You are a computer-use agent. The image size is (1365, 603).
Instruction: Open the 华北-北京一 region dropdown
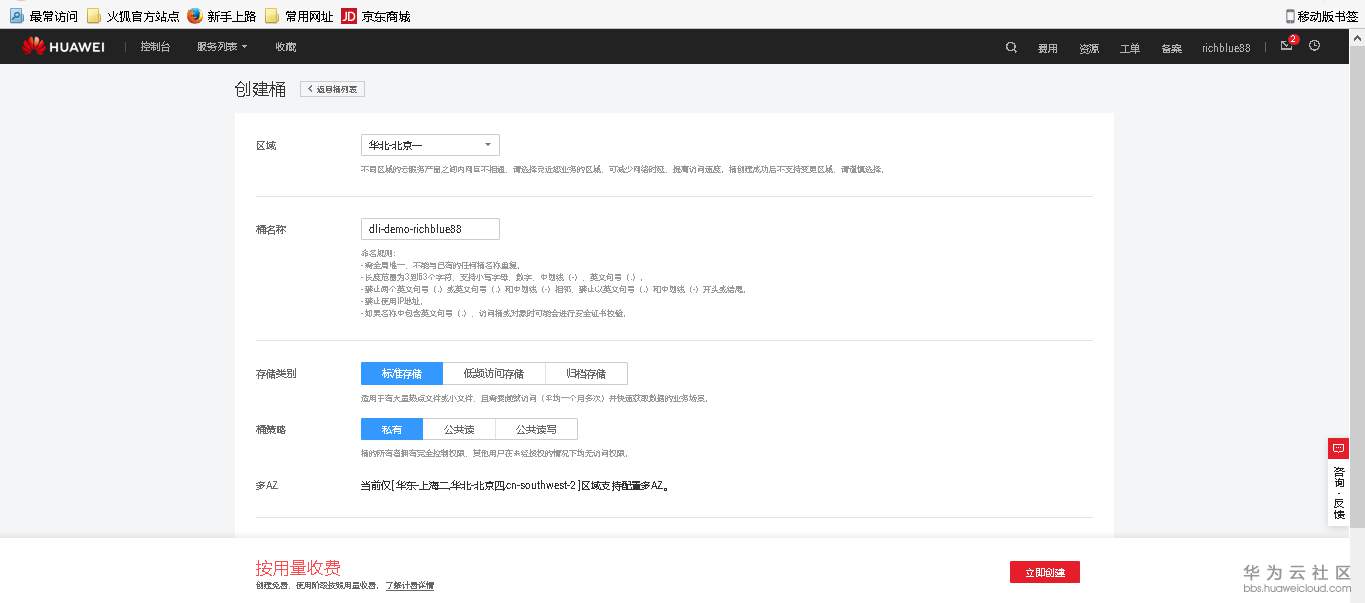429,144
